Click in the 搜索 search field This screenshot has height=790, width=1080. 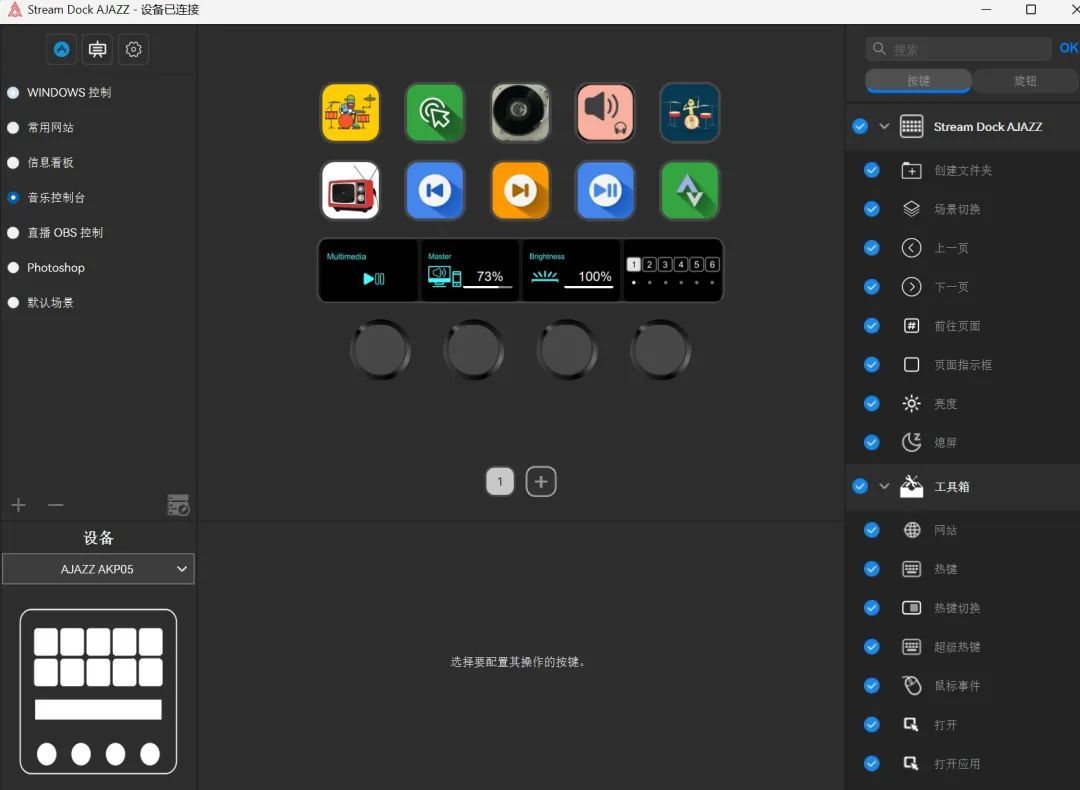pyautogui.click(x=959, y=49)
